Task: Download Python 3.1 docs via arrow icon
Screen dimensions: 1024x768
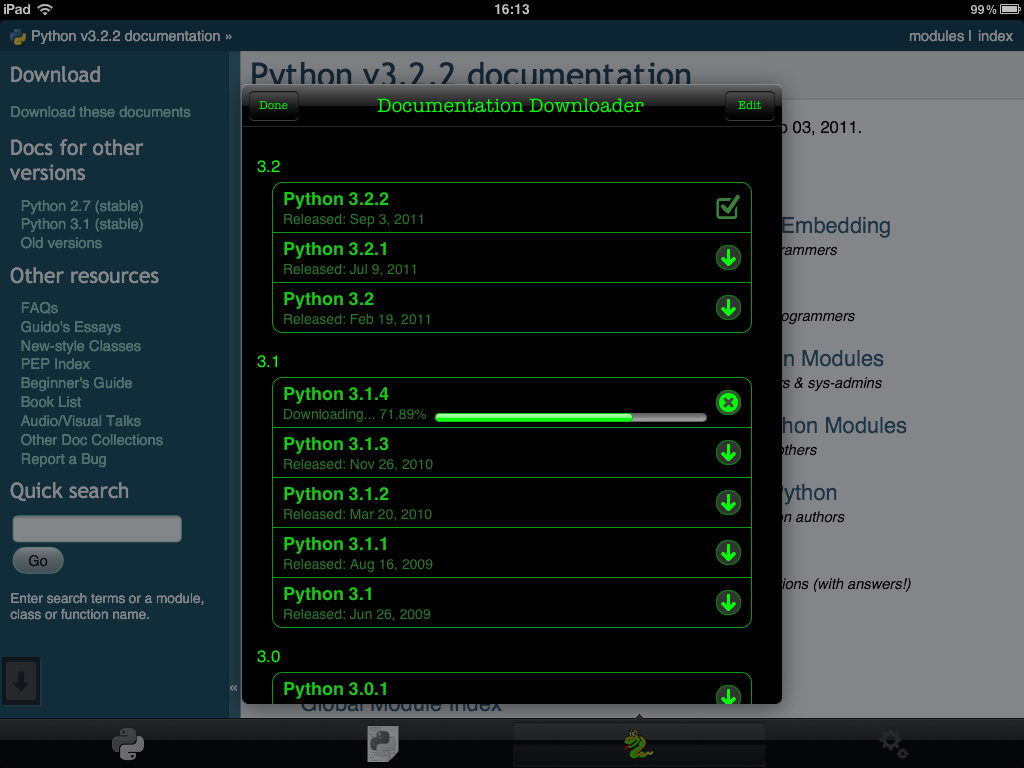Action: pos(728,603)
